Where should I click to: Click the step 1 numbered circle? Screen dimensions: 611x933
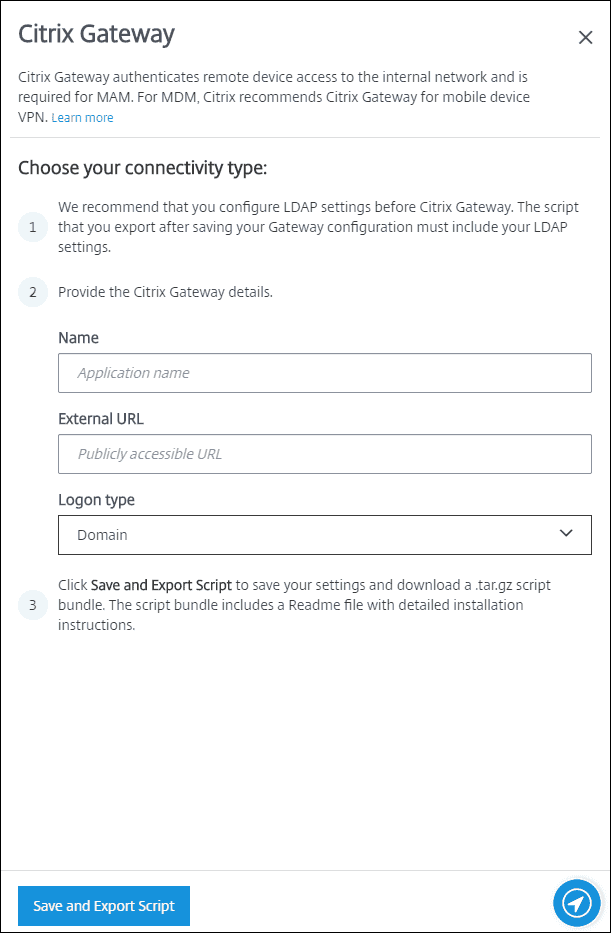(33, 227)
